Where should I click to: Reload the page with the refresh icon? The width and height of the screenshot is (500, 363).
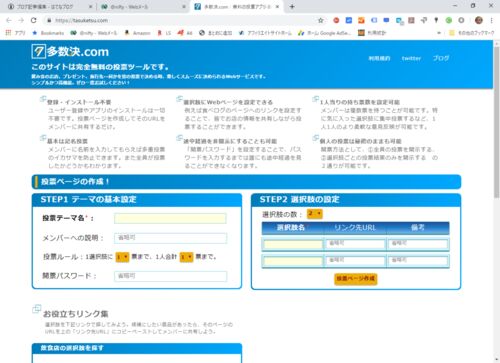coord(34,20)
